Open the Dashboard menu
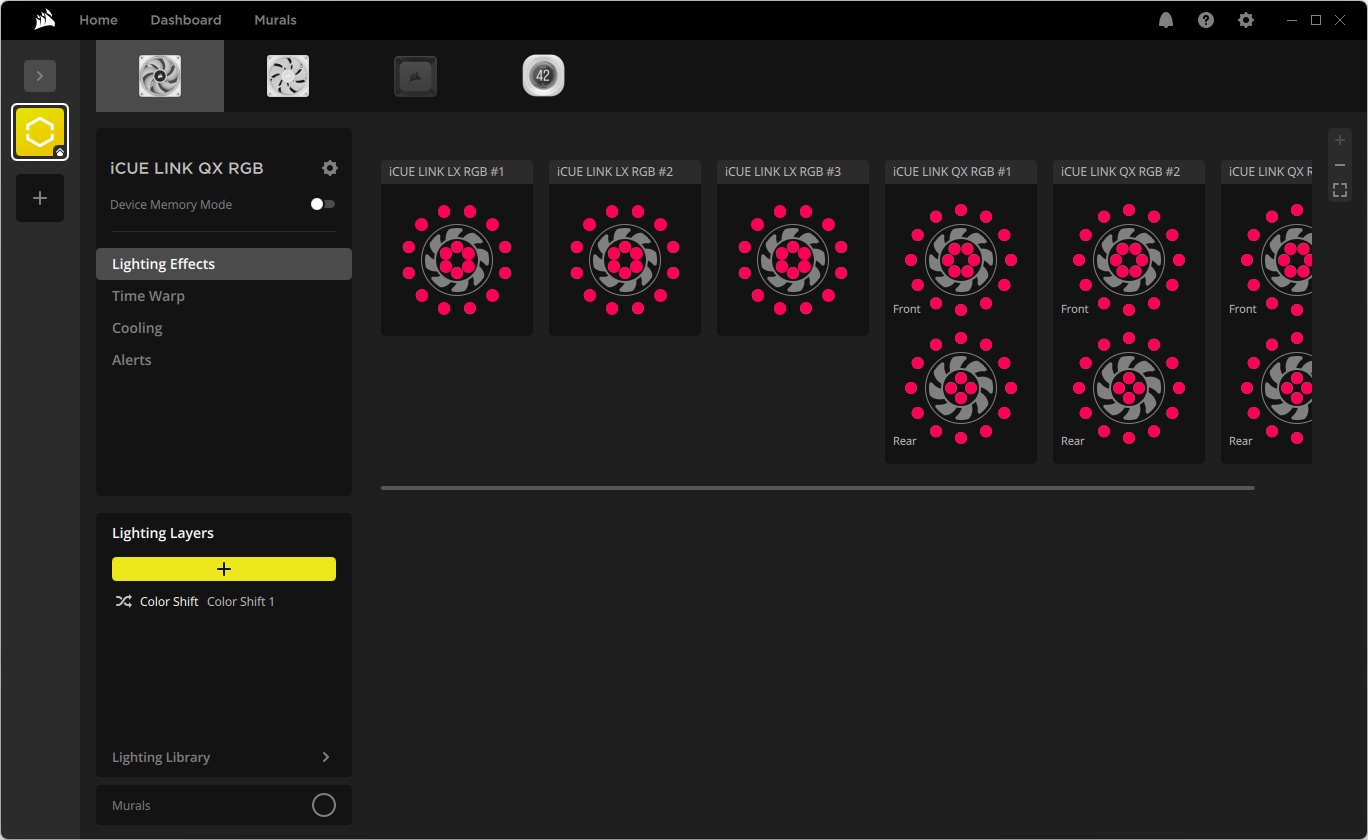 click(186, 20)
